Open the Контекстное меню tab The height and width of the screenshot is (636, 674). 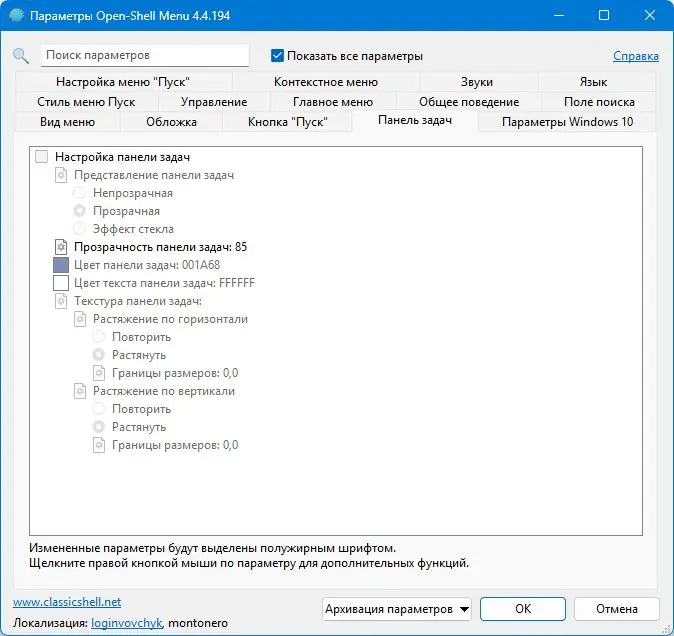326,82
